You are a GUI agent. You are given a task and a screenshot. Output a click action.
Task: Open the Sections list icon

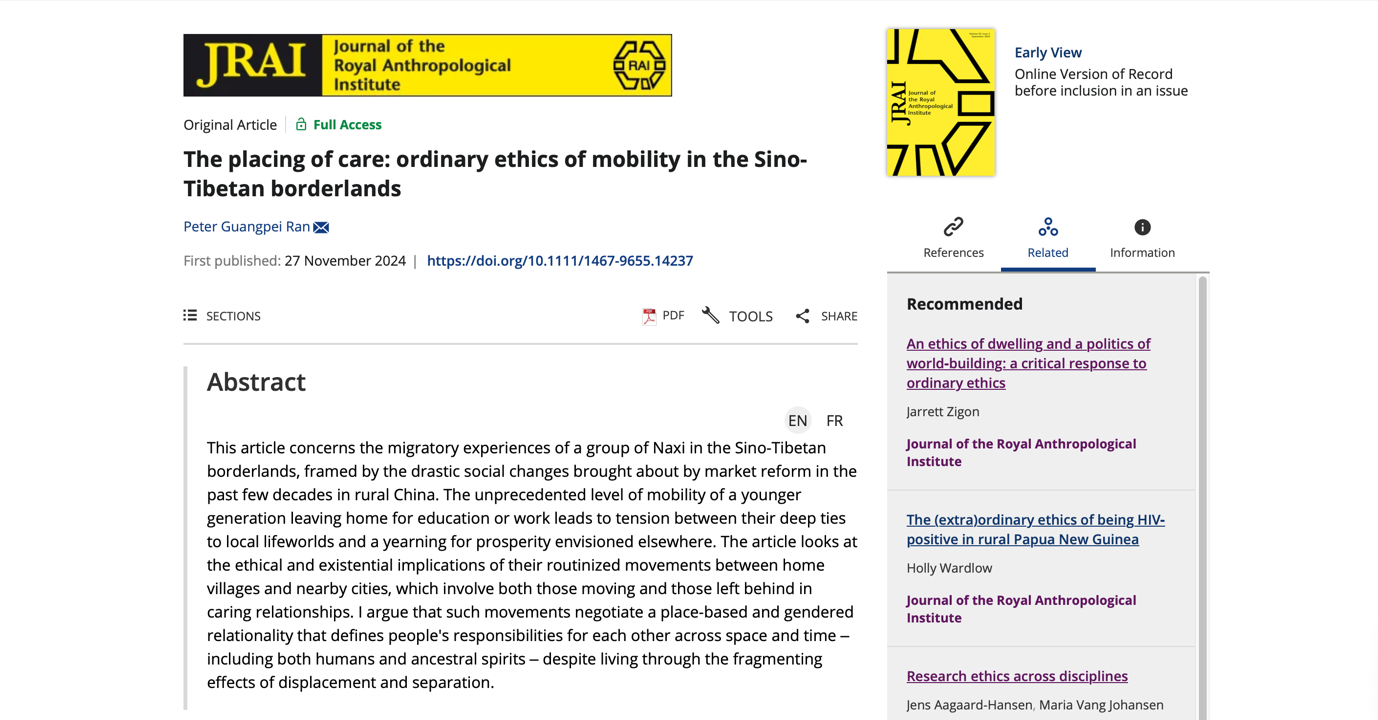(x=190, y=316)
